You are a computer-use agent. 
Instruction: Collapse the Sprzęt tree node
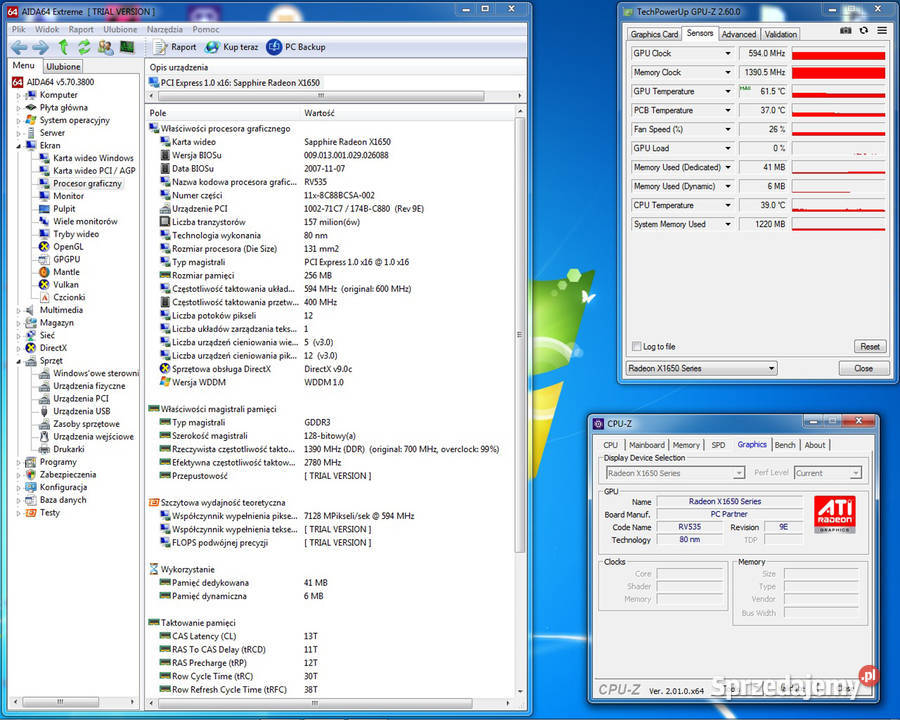[18, 361]
